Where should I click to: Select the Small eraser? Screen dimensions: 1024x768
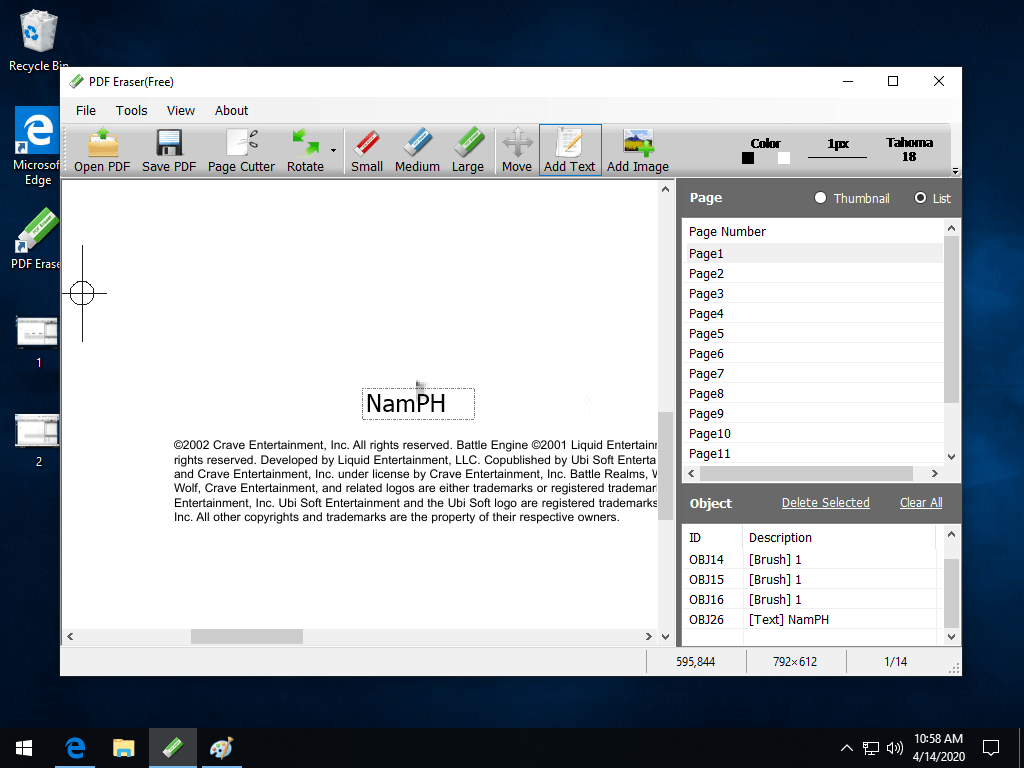[366, 150]
